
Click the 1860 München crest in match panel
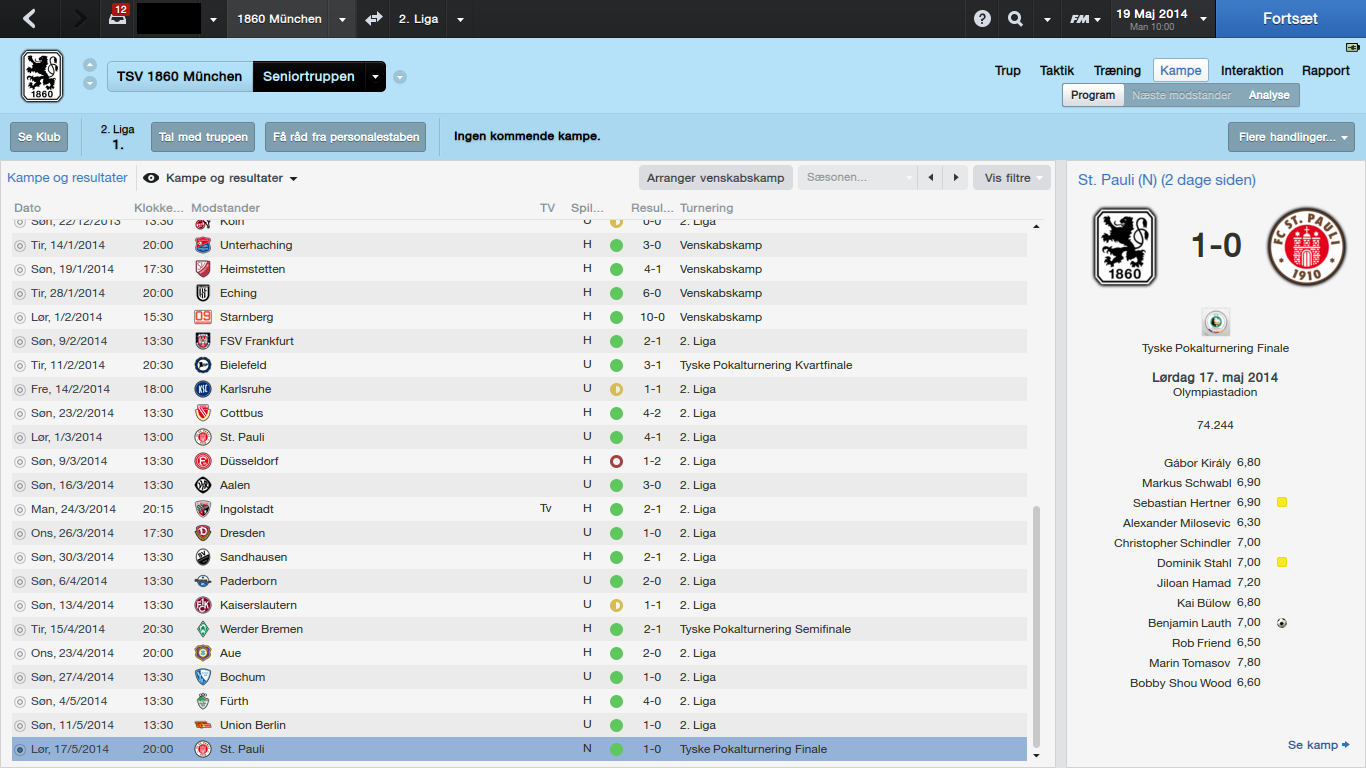1125,247
